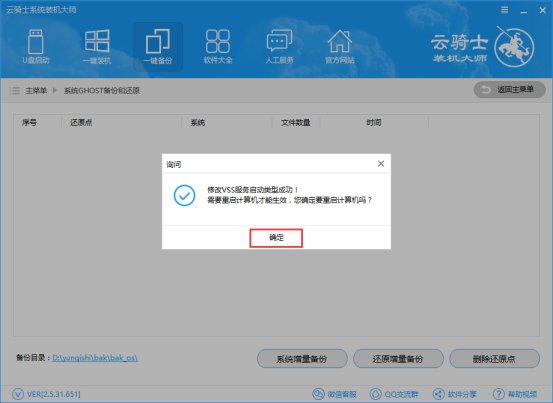Click the 主菜单 breadcrumb

coord(36,91)
